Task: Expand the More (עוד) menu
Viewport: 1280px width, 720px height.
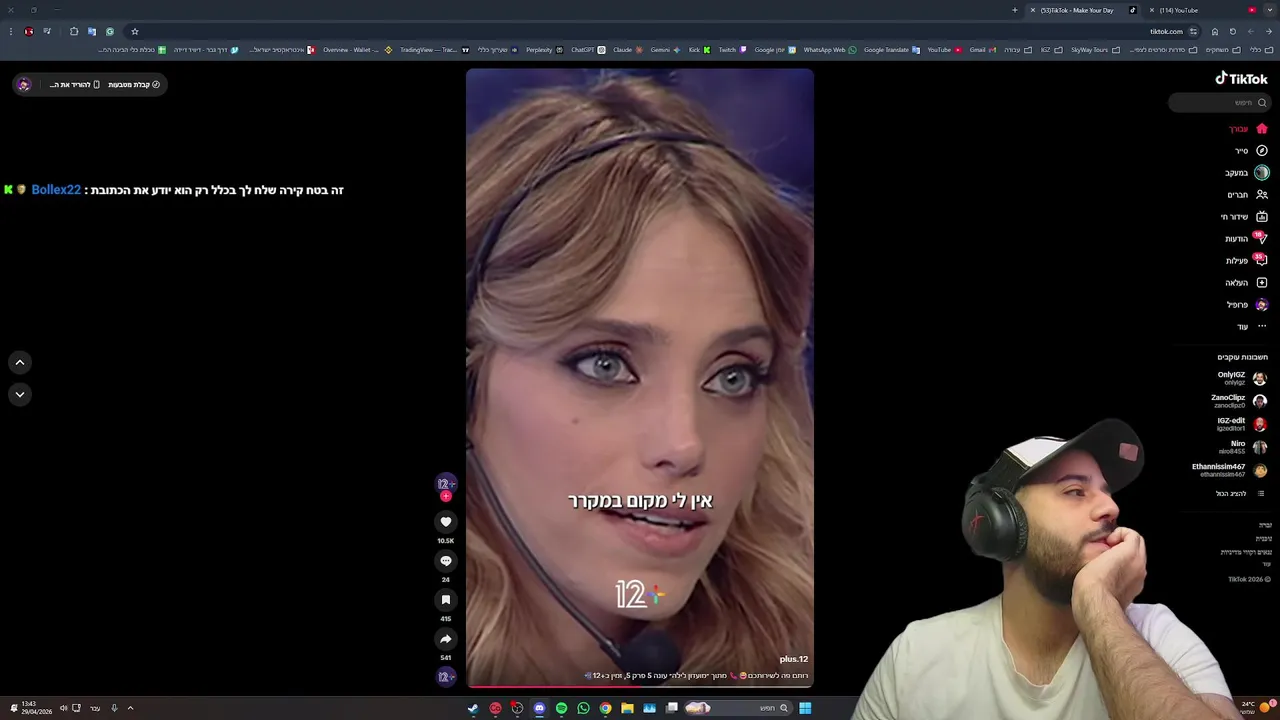Action: click(1251, 327)
